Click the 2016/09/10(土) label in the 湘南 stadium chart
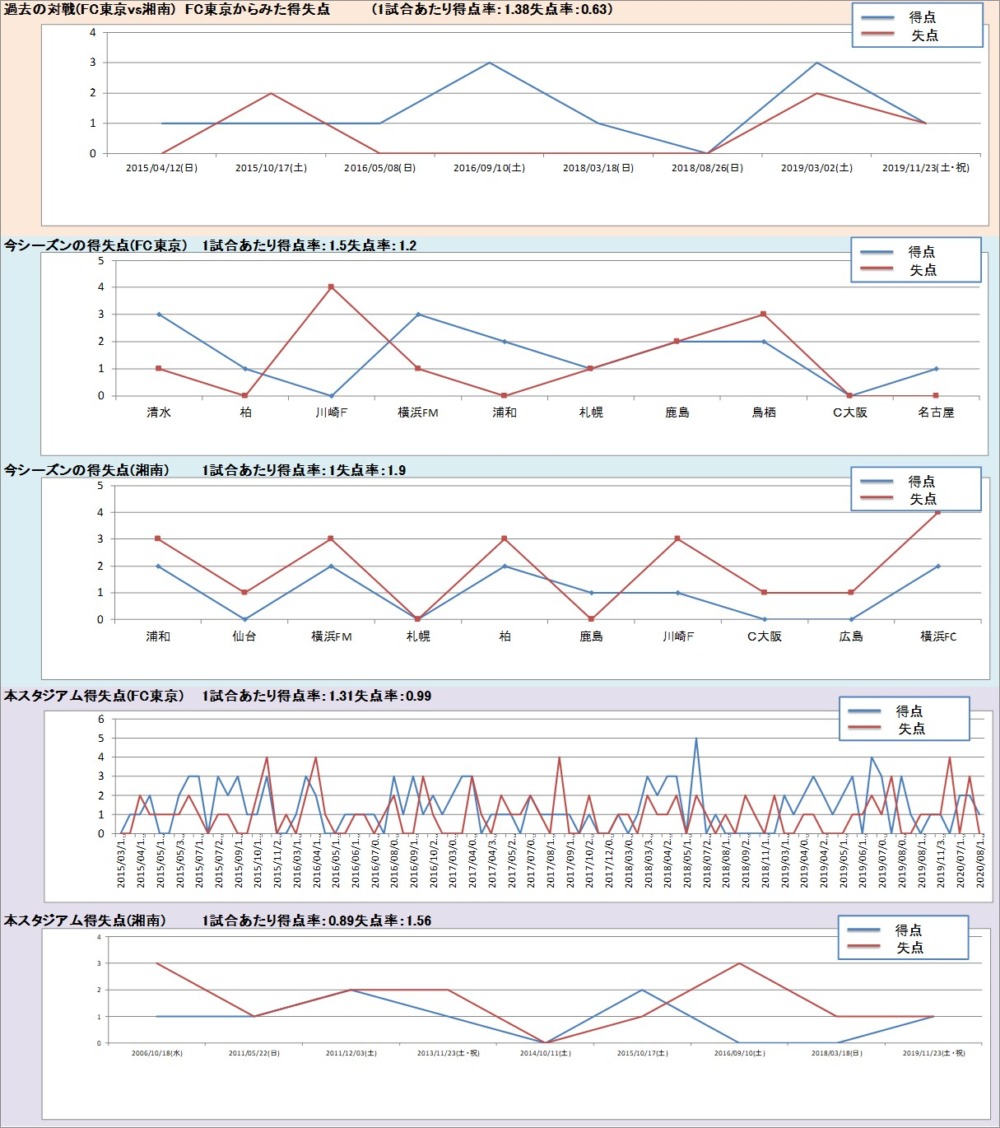1000x1128 pixels. click(740, 1053)
